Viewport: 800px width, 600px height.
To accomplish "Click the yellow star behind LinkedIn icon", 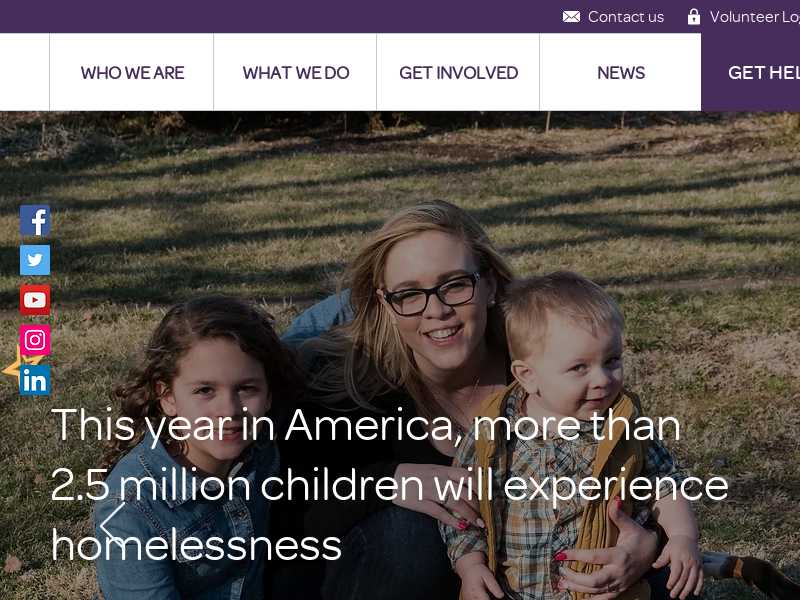I will (11, 365).
